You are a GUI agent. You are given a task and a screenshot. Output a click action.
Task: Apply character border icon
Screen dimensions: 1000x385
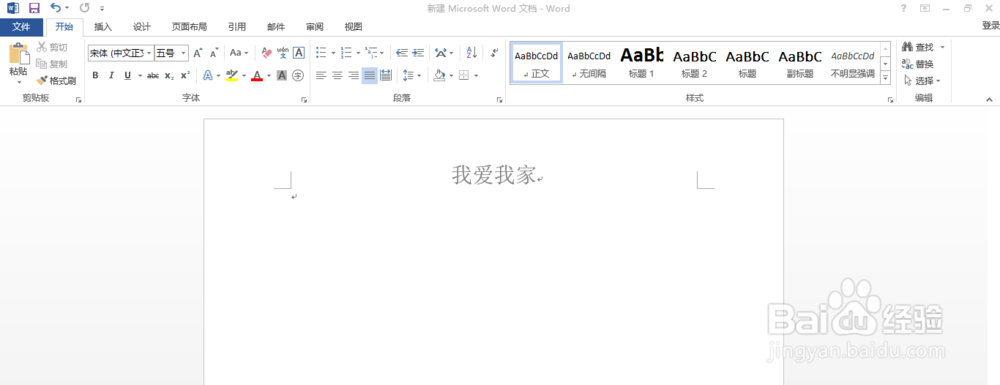(x=298, y=53)
